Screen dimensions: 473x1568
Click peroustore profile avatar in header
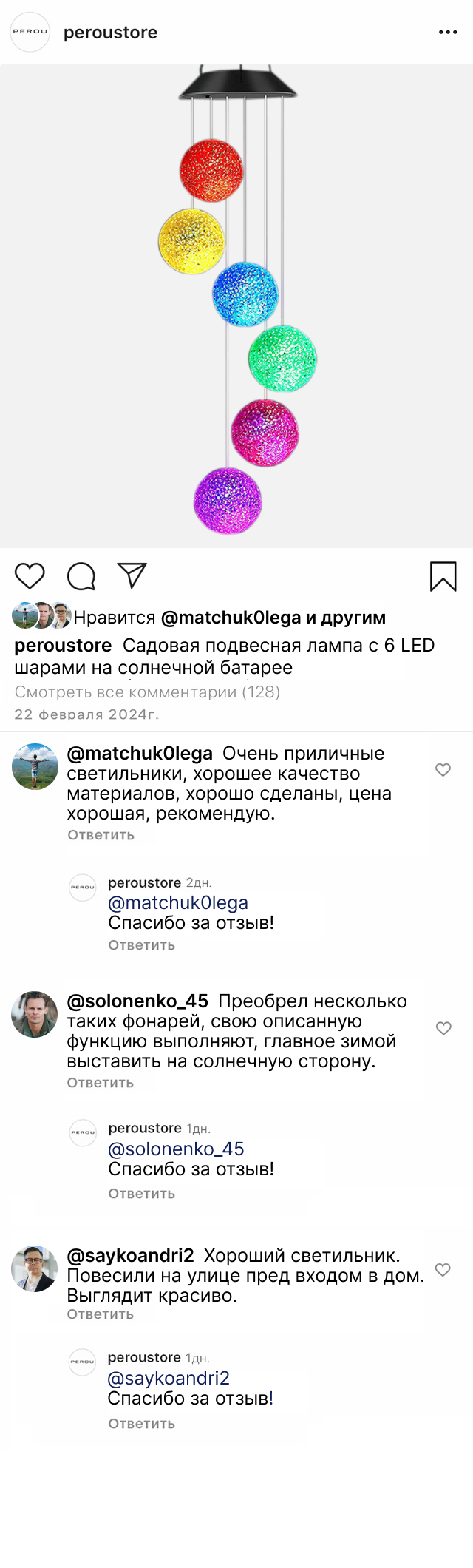pyautogui.click(x=30, y=33)
